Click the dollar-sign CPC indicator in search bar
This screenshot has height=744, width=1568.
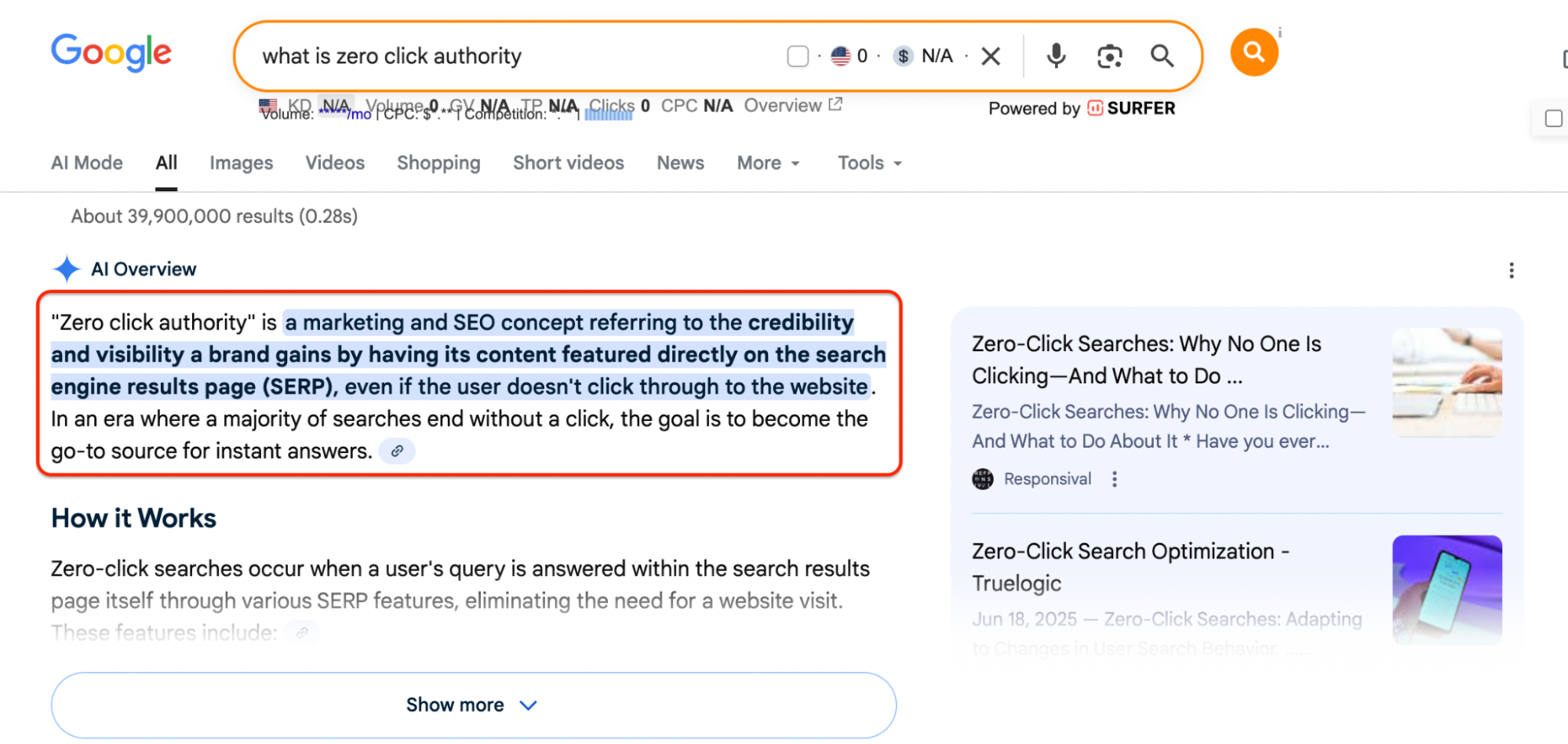pyautogui.click(x=904, y=56)
